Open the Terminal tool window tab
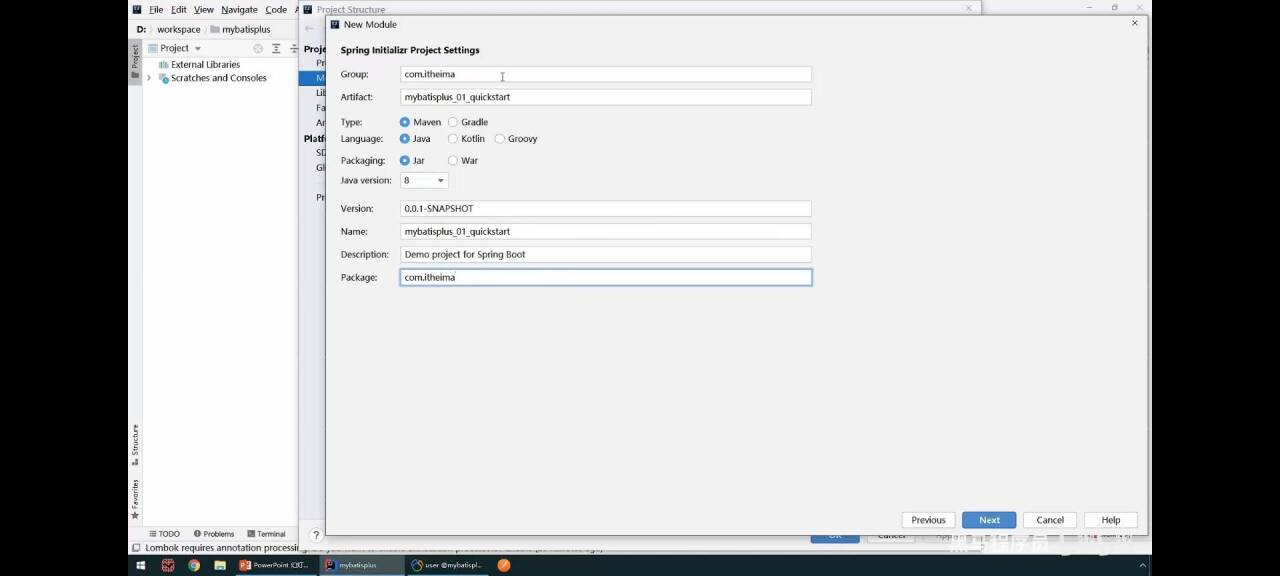The image size is (1280, 576). tap(266, 534)
